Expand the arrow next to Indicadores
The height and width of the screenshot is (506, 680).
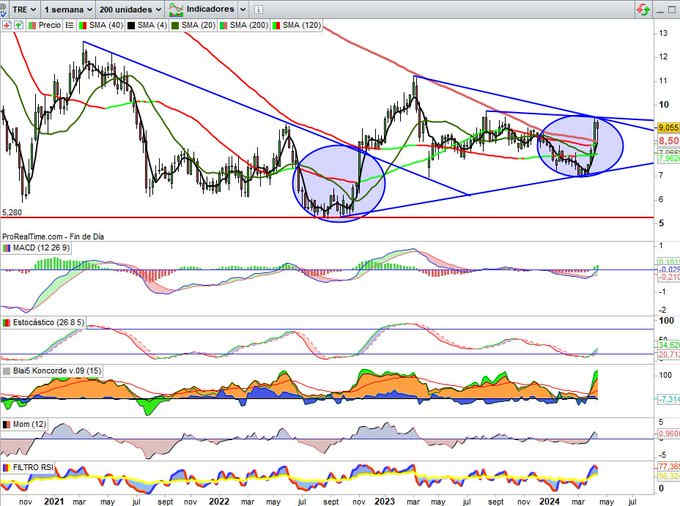tap(243, 9)
